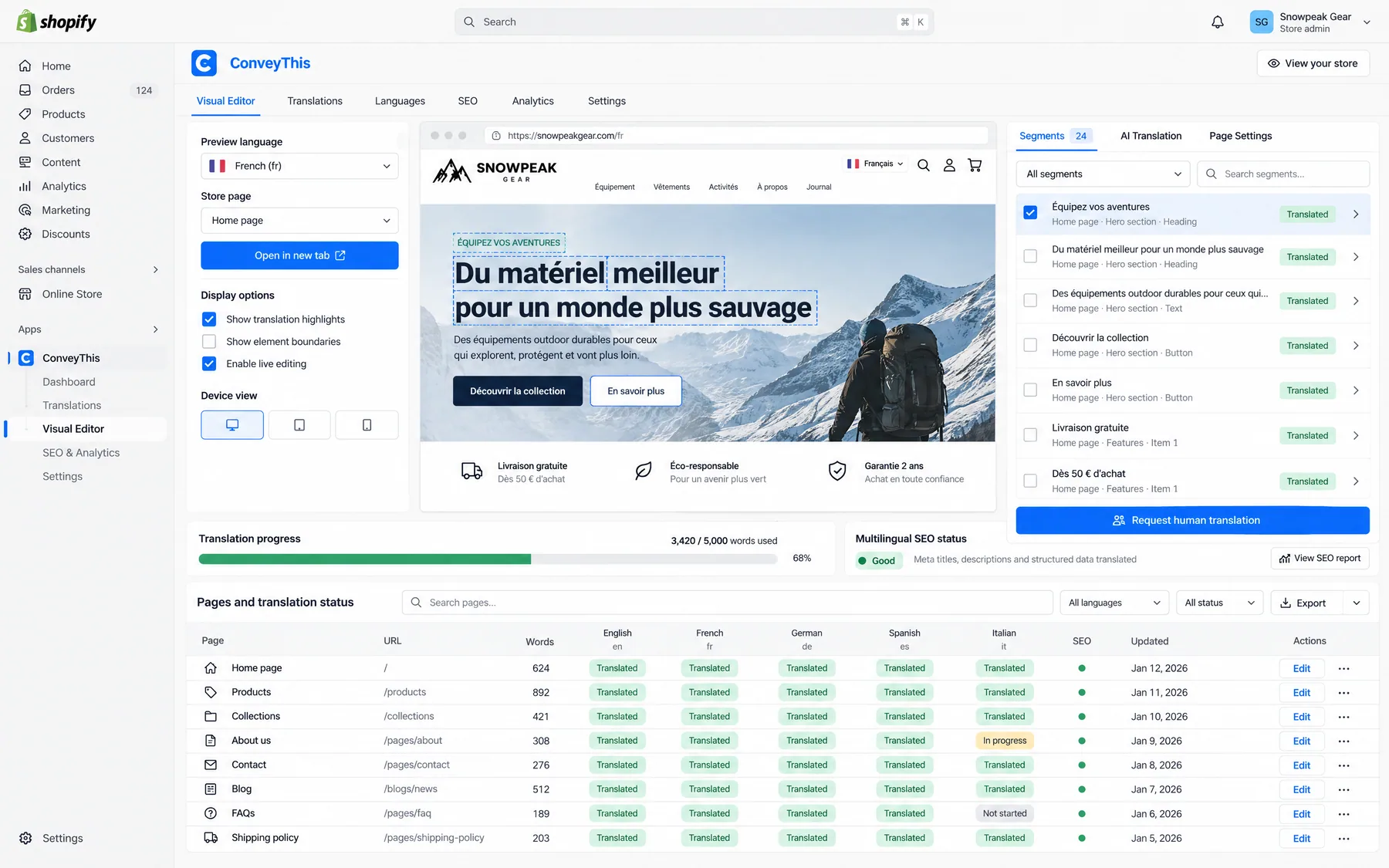Open more actions for Home page row
This screenshot has height=868, width=1389.
coord(1344,669)
